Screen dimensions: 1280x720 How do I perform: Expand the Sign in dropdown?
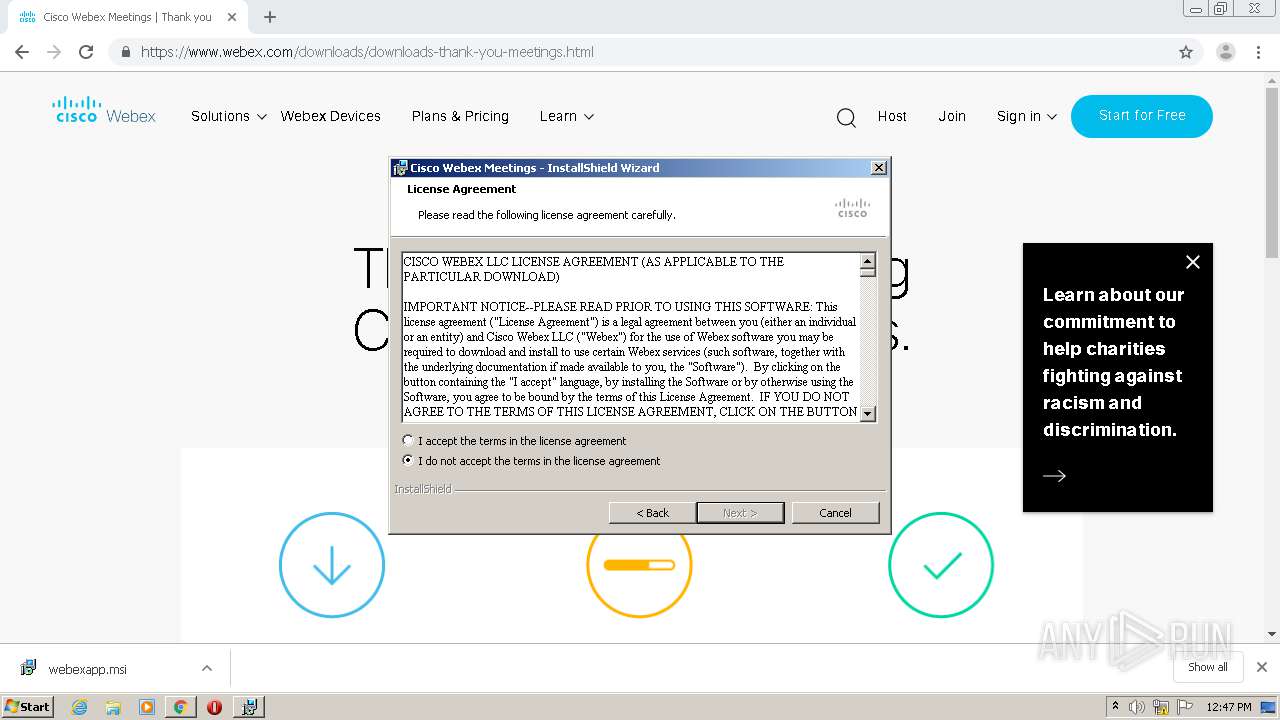[1027, 116]
